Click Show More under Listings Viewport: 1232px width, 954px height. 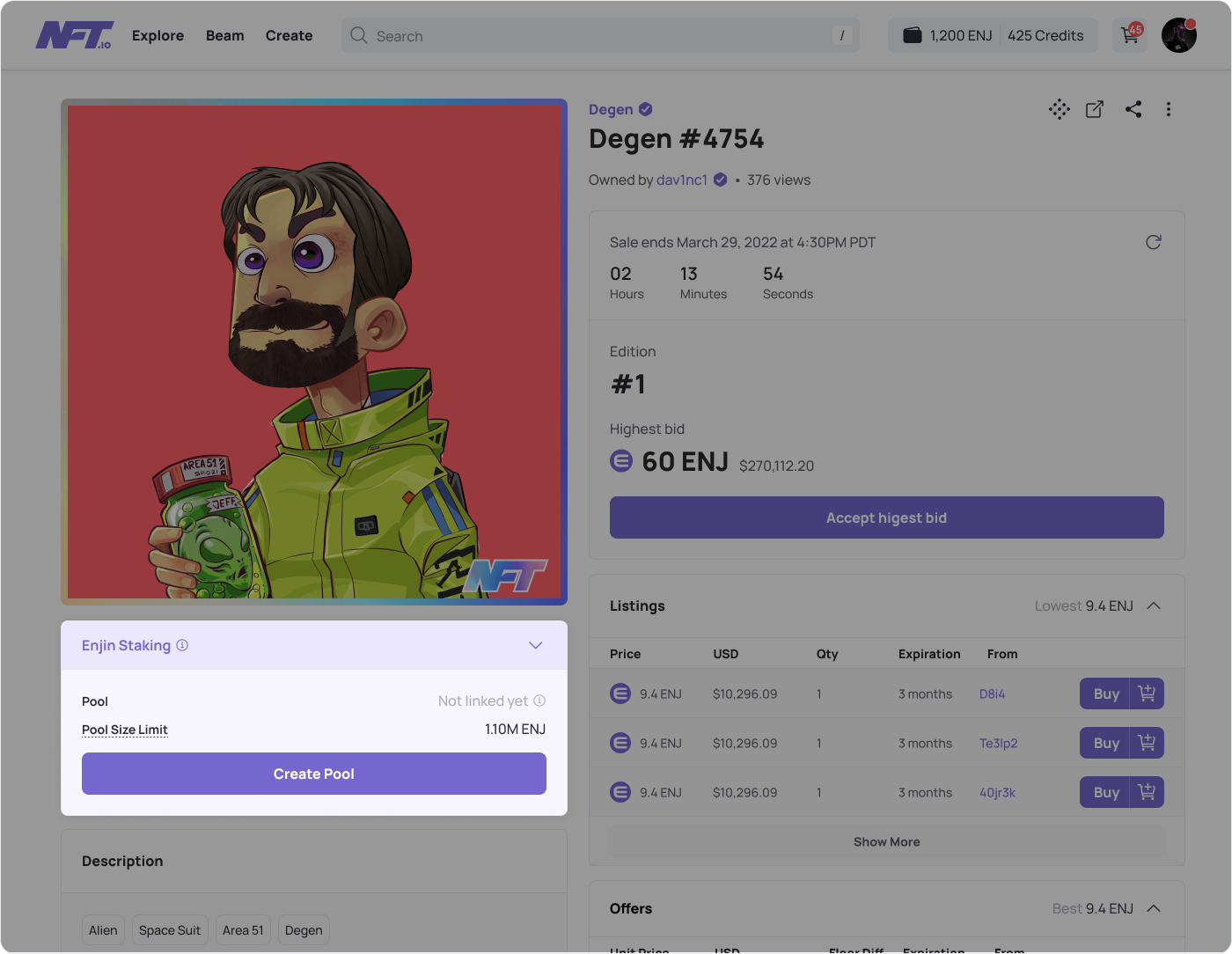887,841
